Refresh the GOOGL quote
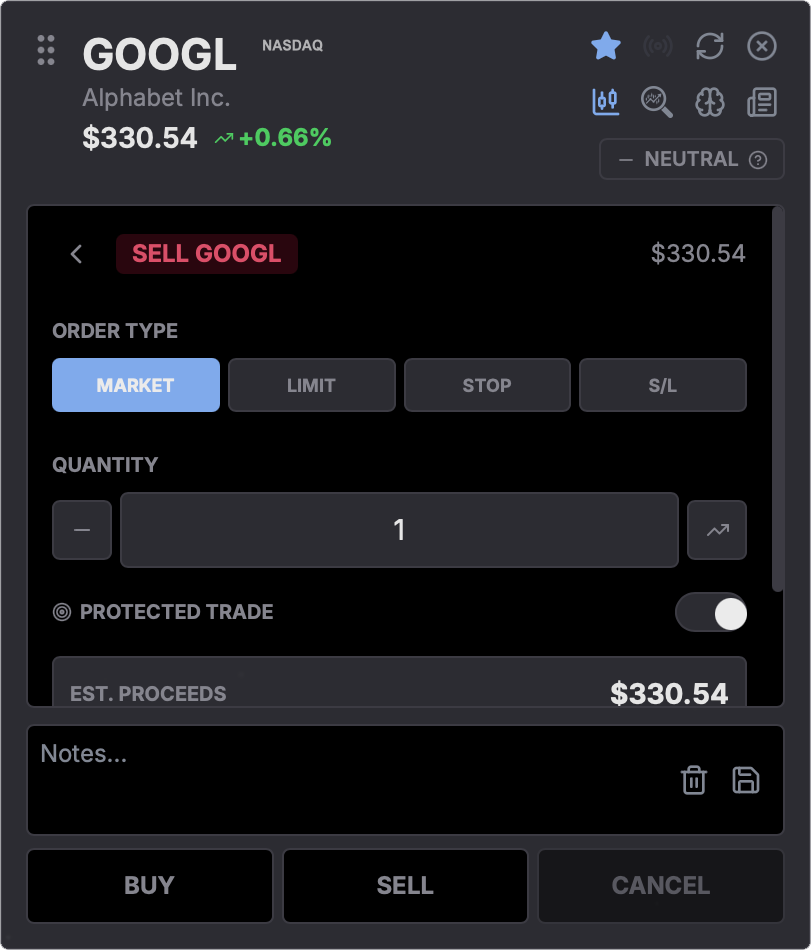The image size is (811, 950). point(710,46)
